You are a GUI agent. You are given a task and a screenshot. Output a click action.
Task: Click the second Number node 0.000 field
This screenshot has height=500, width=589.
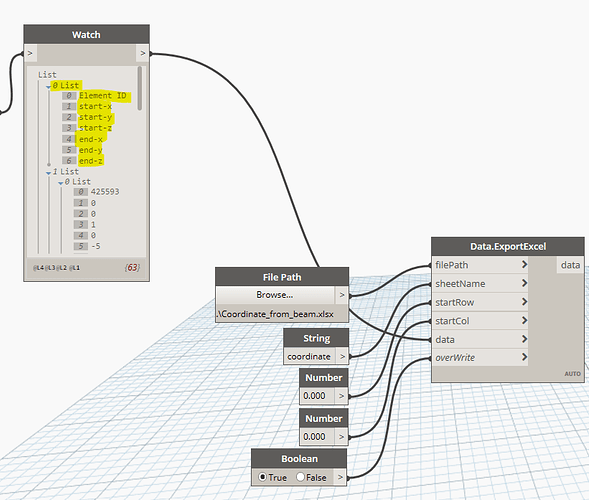[317, 437]
